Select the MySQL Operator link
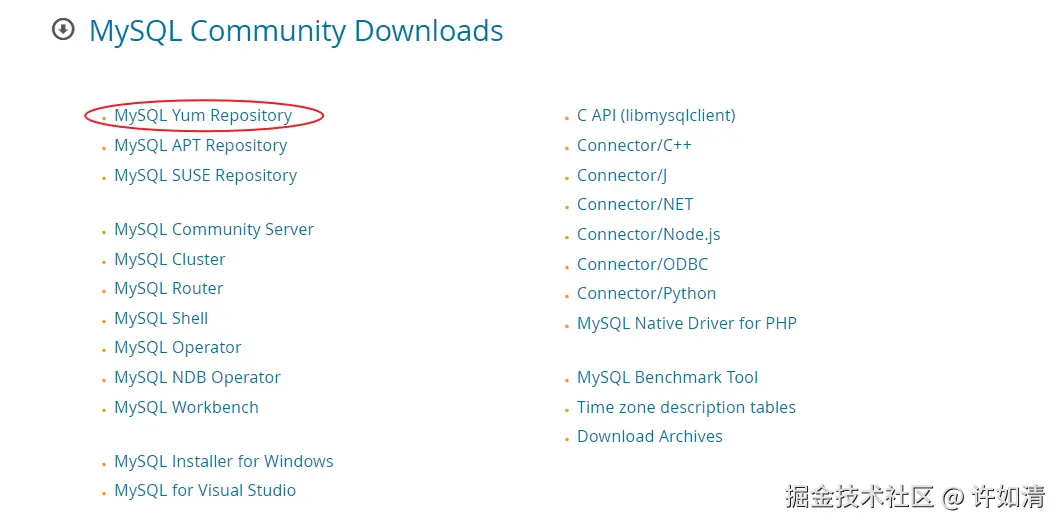 click(x=178, y=348)
